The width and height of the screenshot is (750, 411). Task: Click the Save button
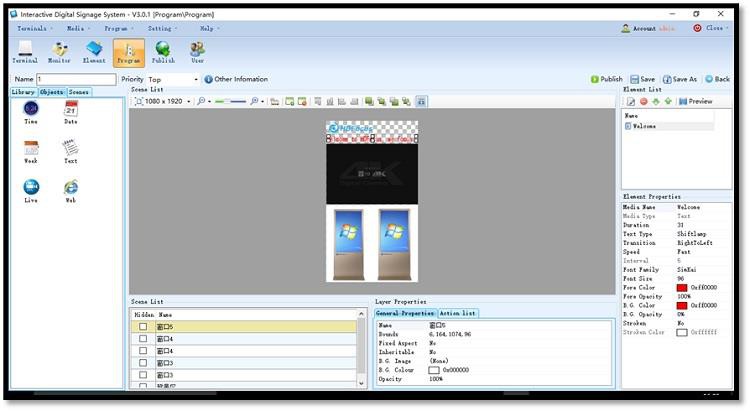[642, 79]
